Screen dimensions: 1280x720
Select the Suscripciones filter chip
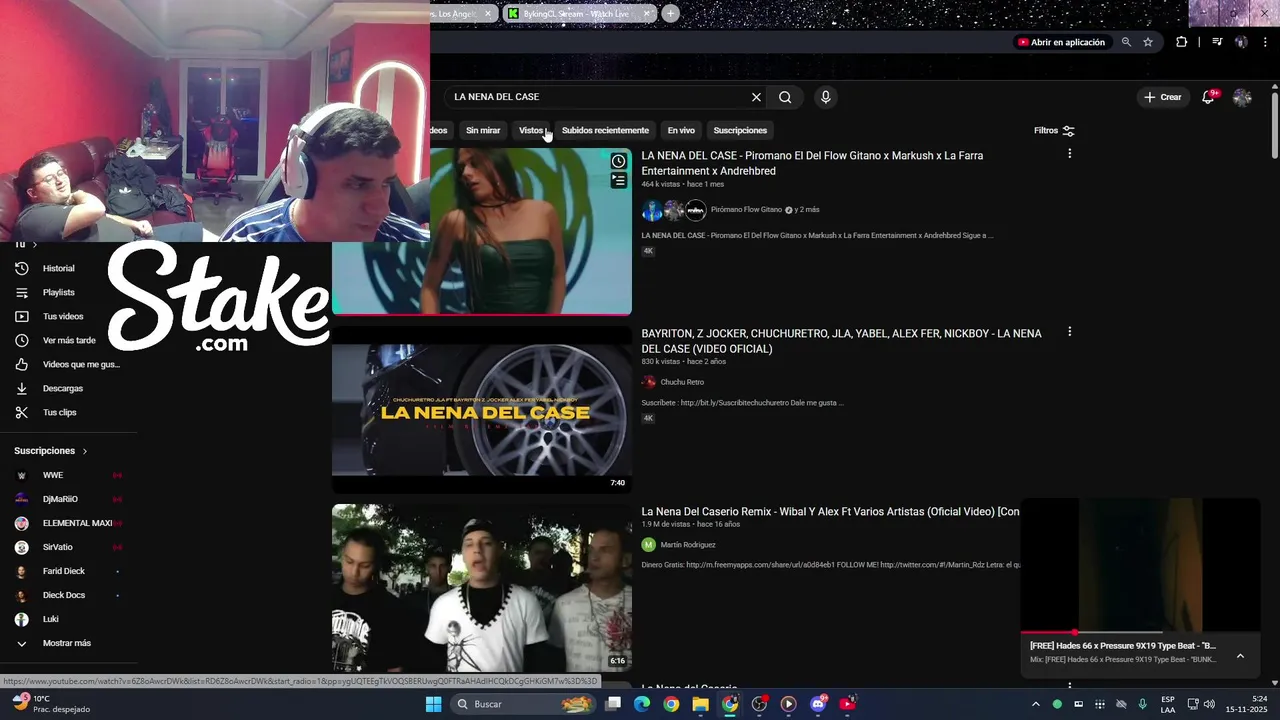click(x=740, y=130)
